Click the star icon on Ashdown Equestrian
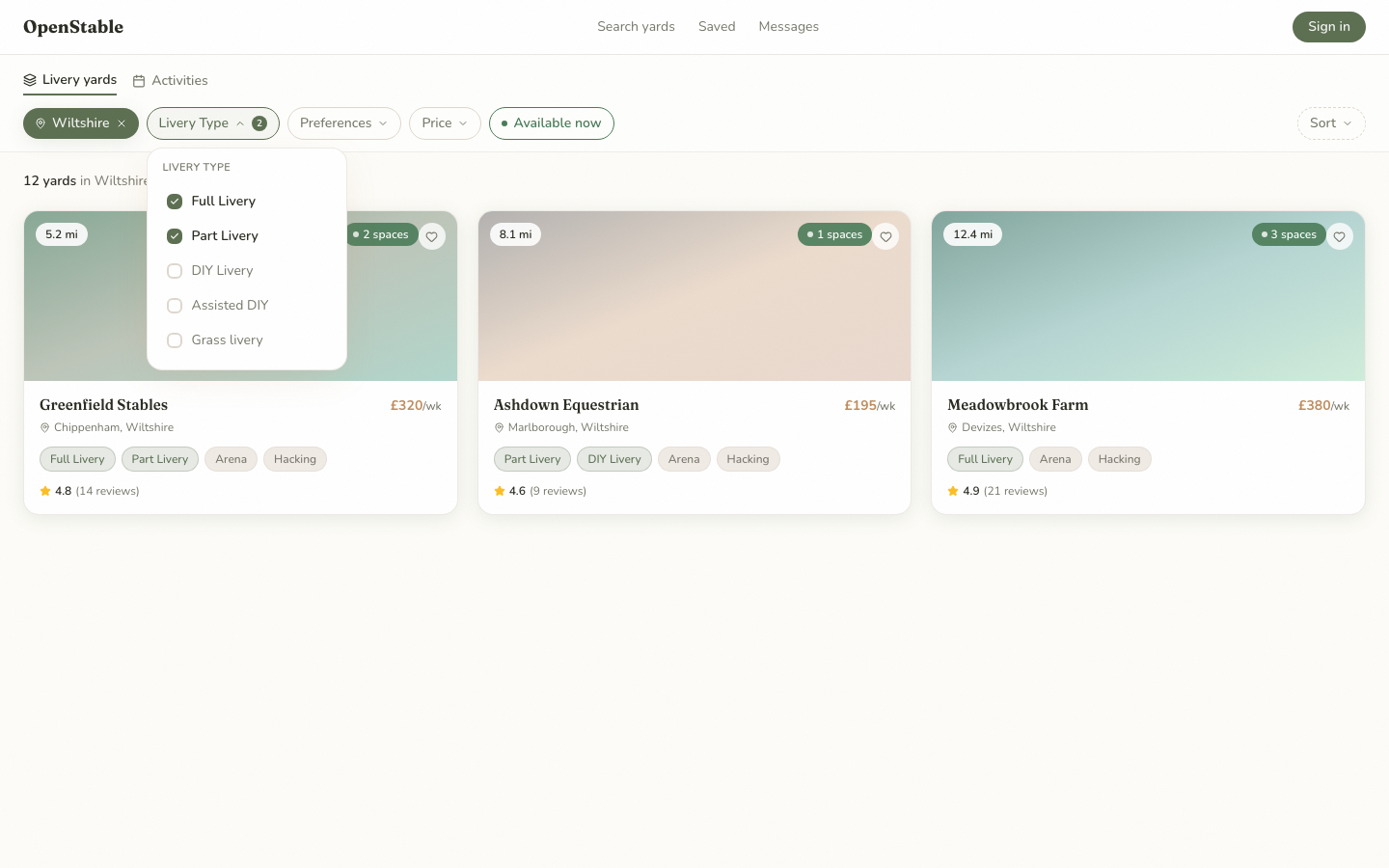Viewport: 1389px width, 868px height. pyautogui.click(x=500, y=491)
